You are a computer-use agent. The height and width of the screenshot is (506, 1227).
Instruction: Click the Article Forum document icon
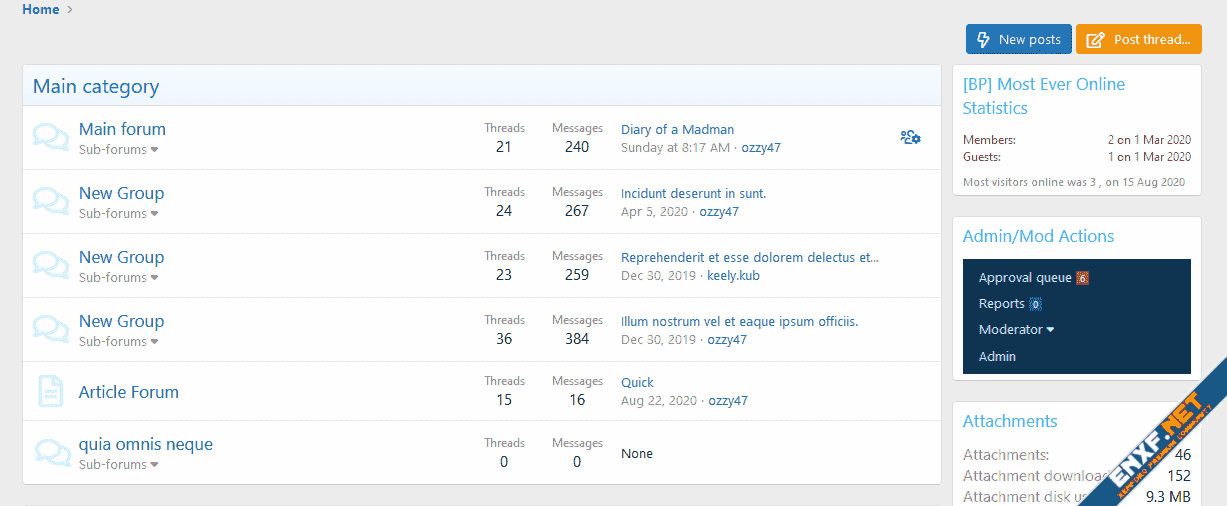(50, 391)
